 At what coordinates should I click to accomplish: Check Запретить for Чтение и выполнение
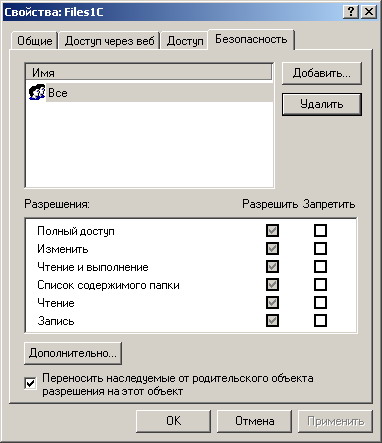[320, 266]
